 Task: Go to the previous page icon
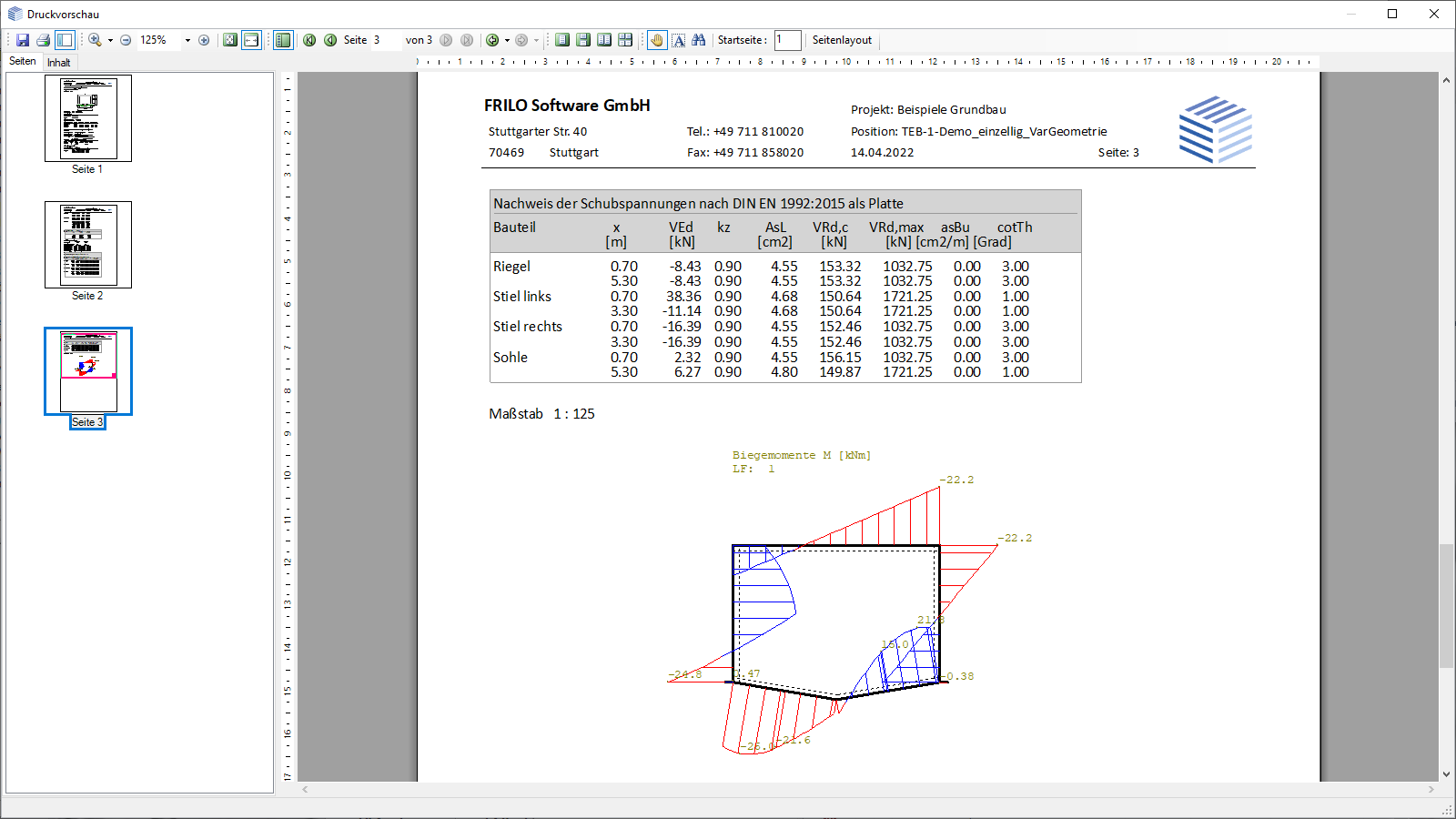(x=330, y=40)
